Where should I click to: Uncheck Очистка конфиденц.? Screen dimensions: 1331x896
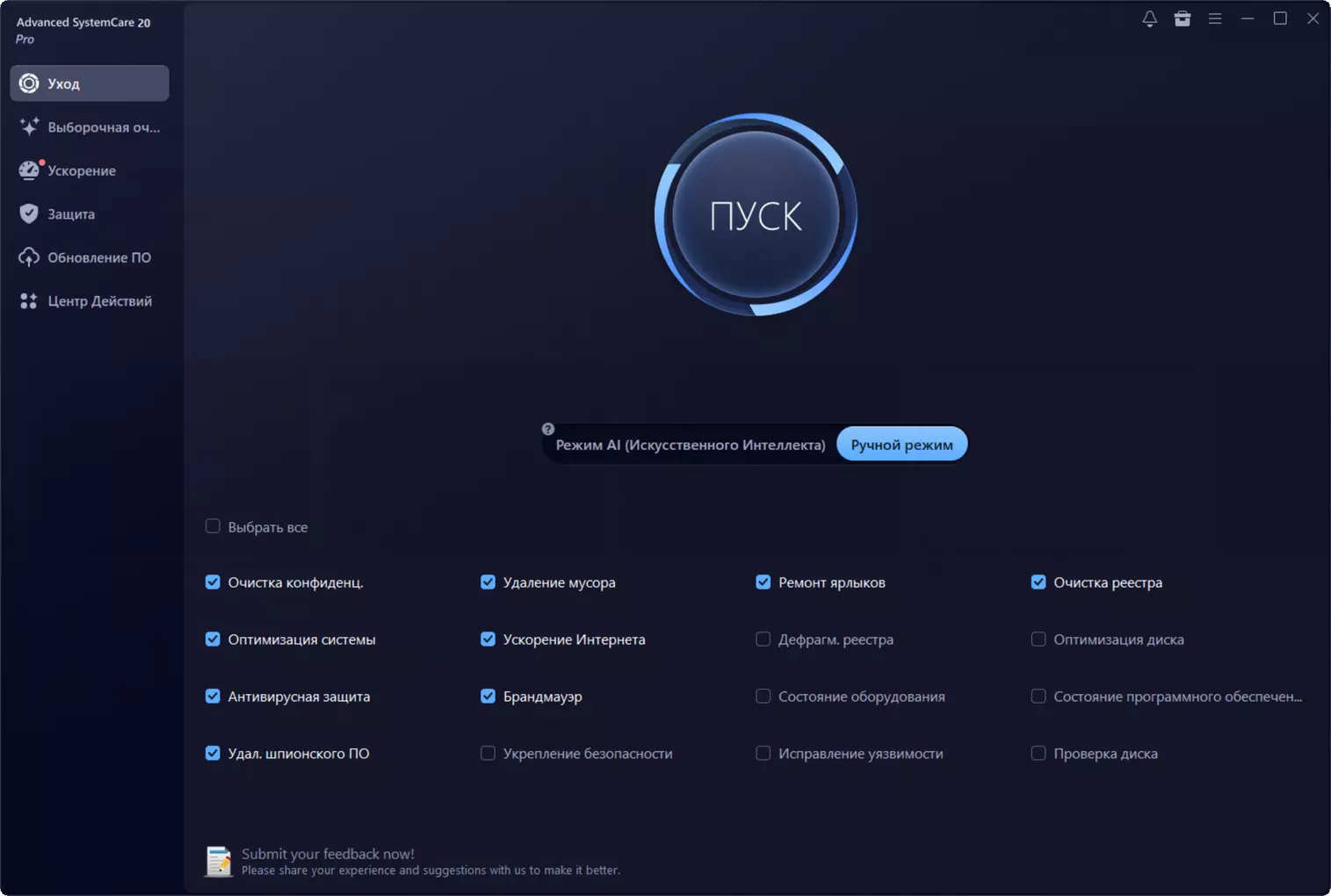point(213,582)
